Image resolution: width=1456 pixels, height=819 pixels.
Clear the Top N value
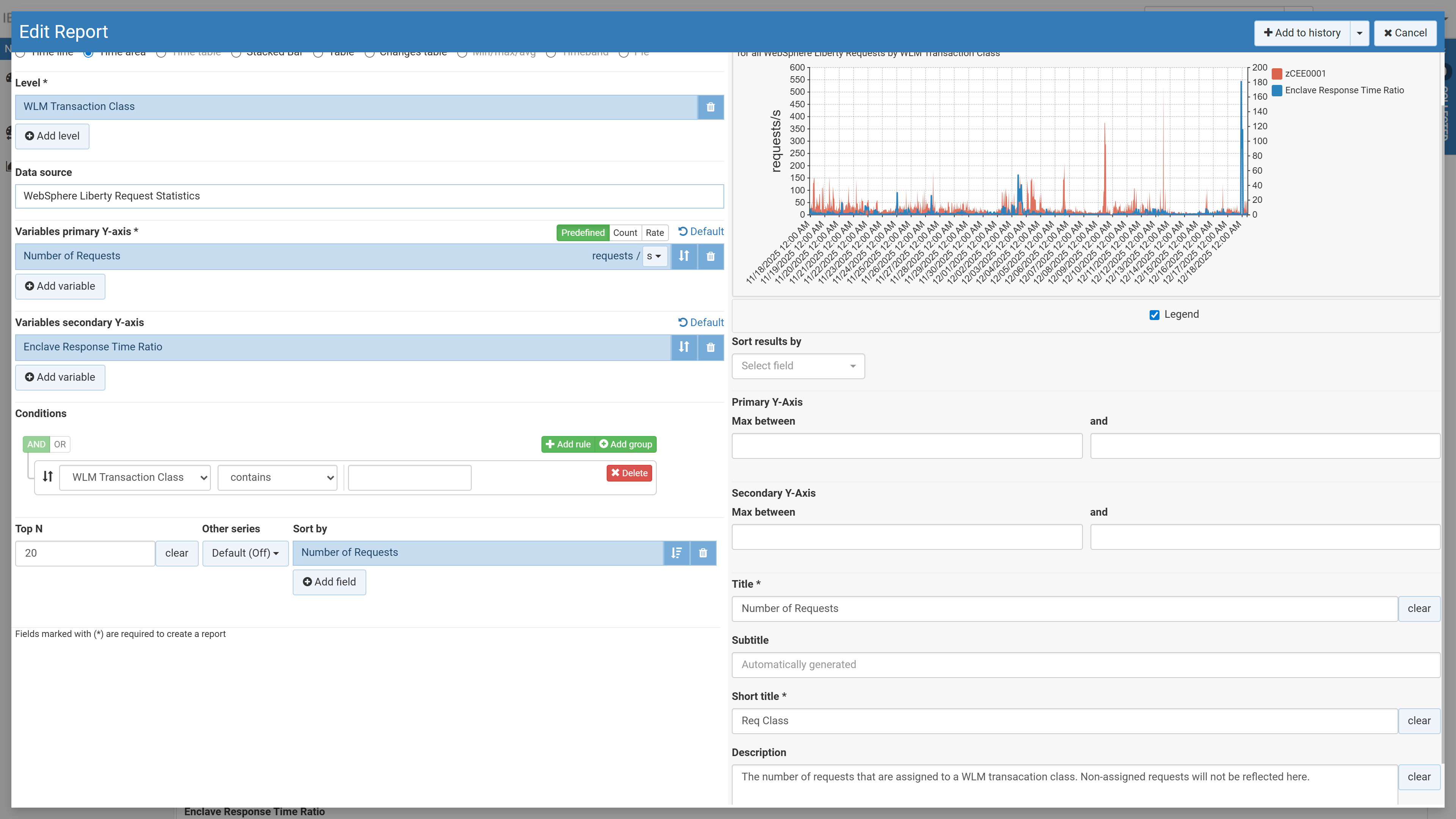coord(176,553)
